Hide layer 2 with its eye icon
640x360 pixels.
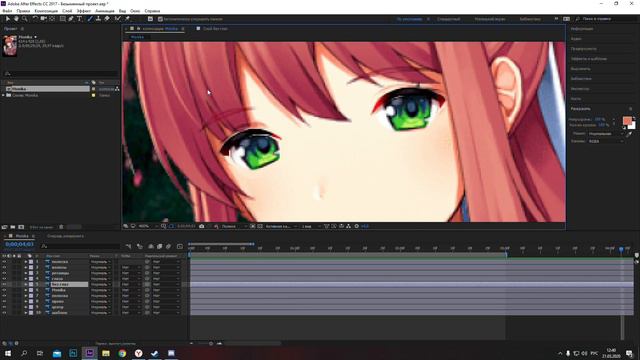pos(4,267)
